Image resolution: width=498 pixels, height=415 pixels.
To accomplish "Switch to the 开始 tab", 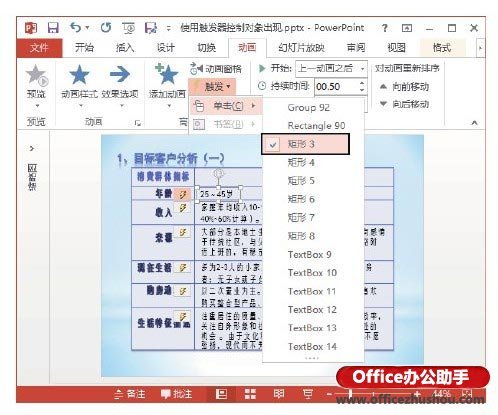I will pyautogui.click(x=84, y=48).
